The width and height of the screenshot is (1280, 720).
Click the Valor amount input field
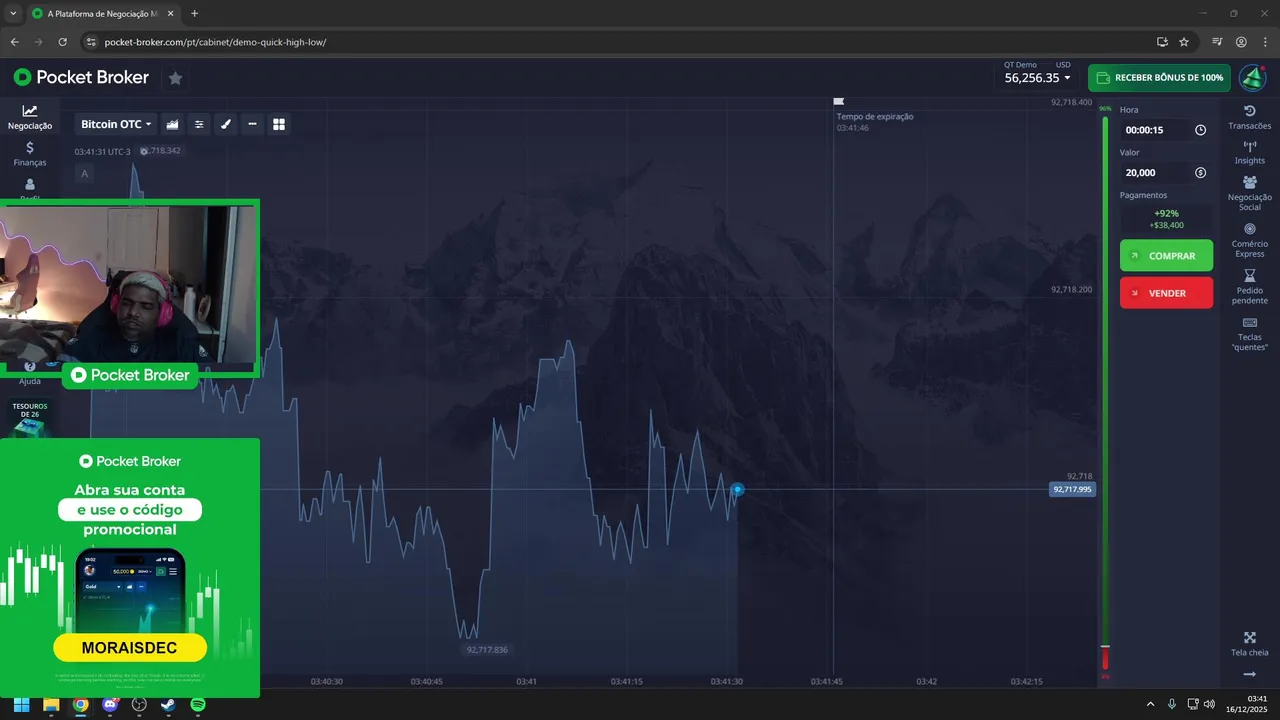pos(1155,173)
